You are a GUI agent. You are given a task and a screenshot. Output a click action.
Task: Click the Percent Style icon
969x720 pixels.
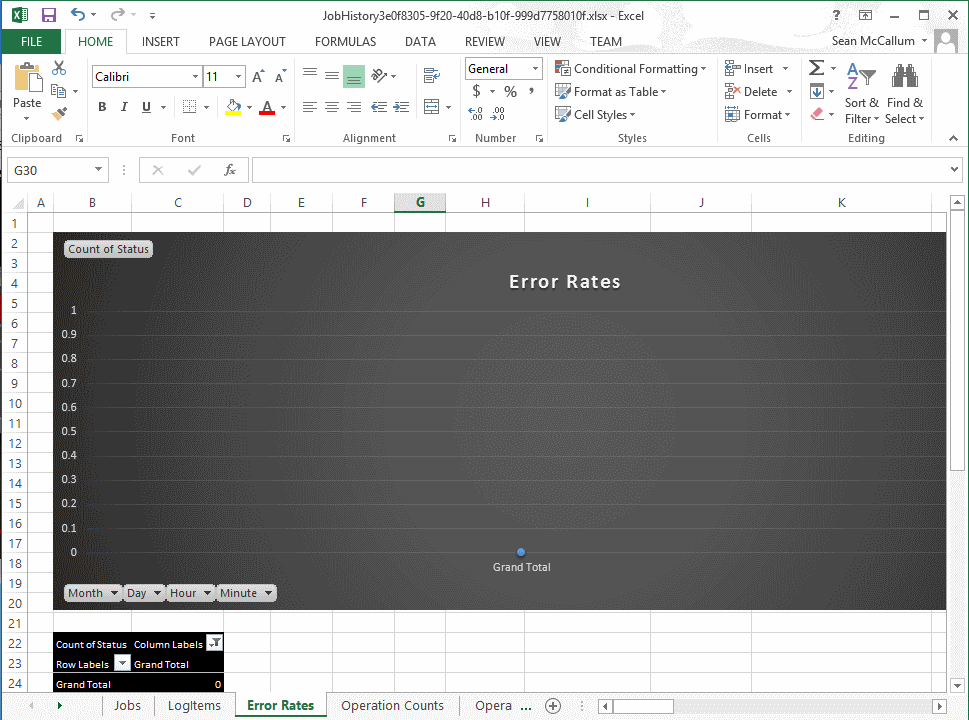pyautogui.click(x=510, y=91)
